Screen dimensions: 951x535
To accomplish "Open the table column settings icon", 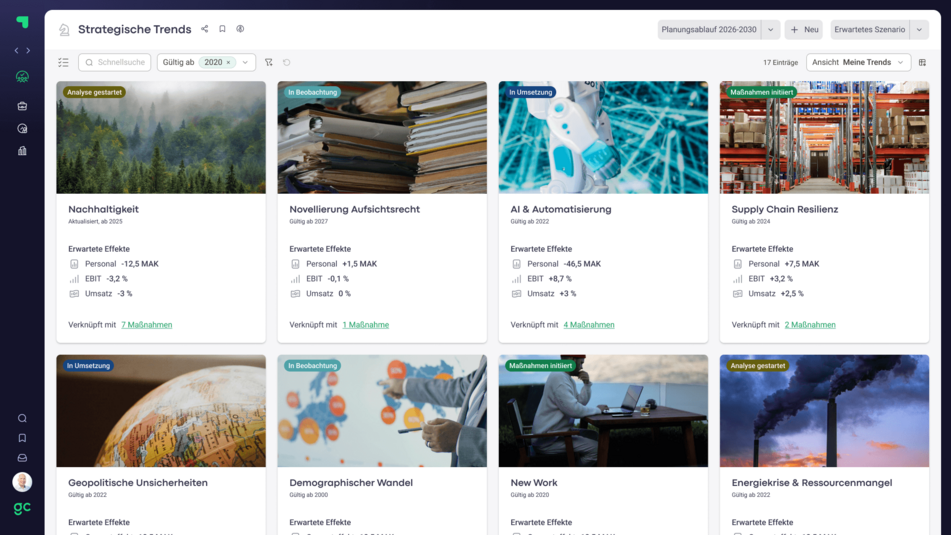I will click(x=922, y=62).
